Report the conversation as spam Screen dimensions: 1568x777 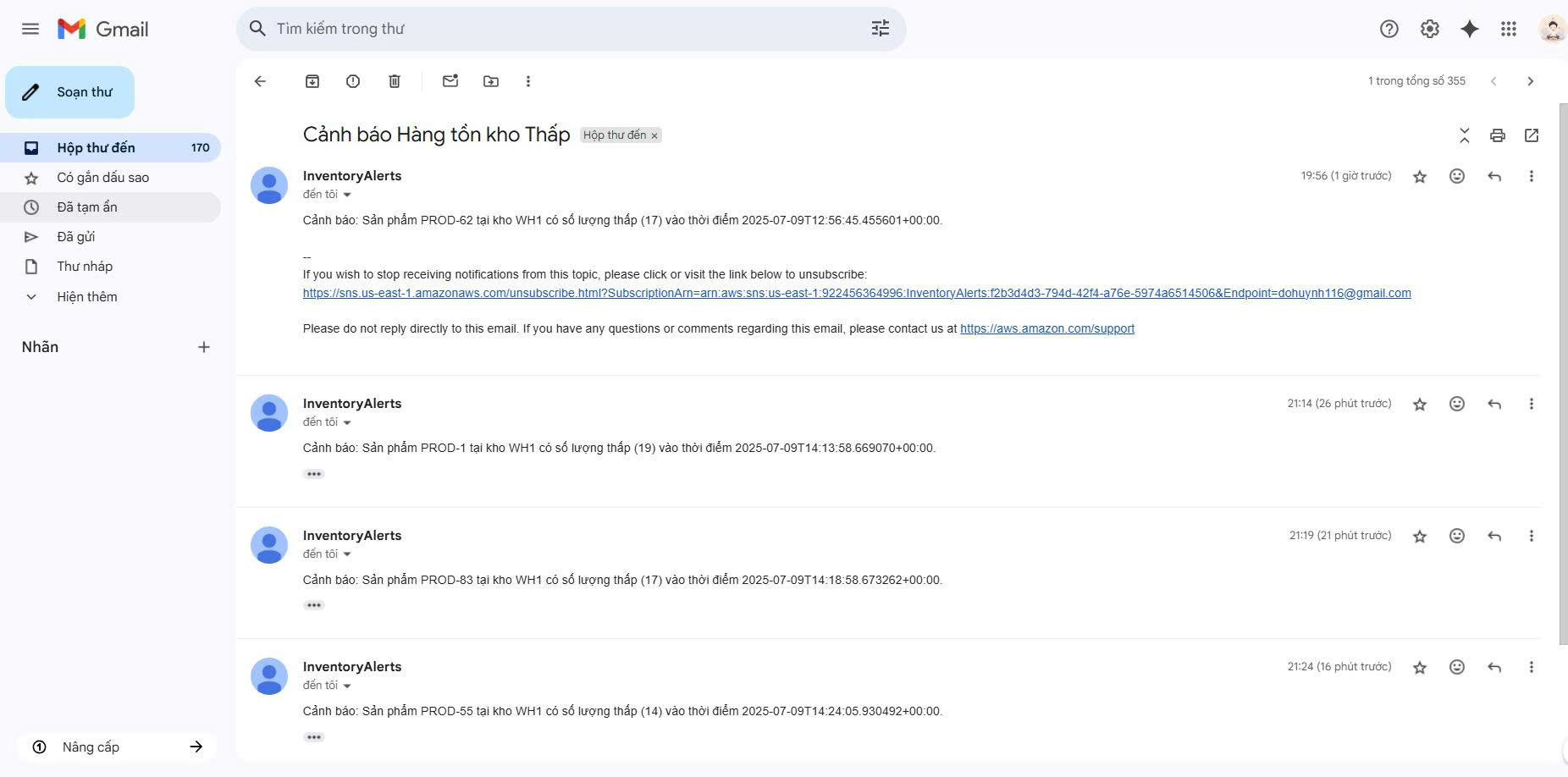tap(353, 81)
